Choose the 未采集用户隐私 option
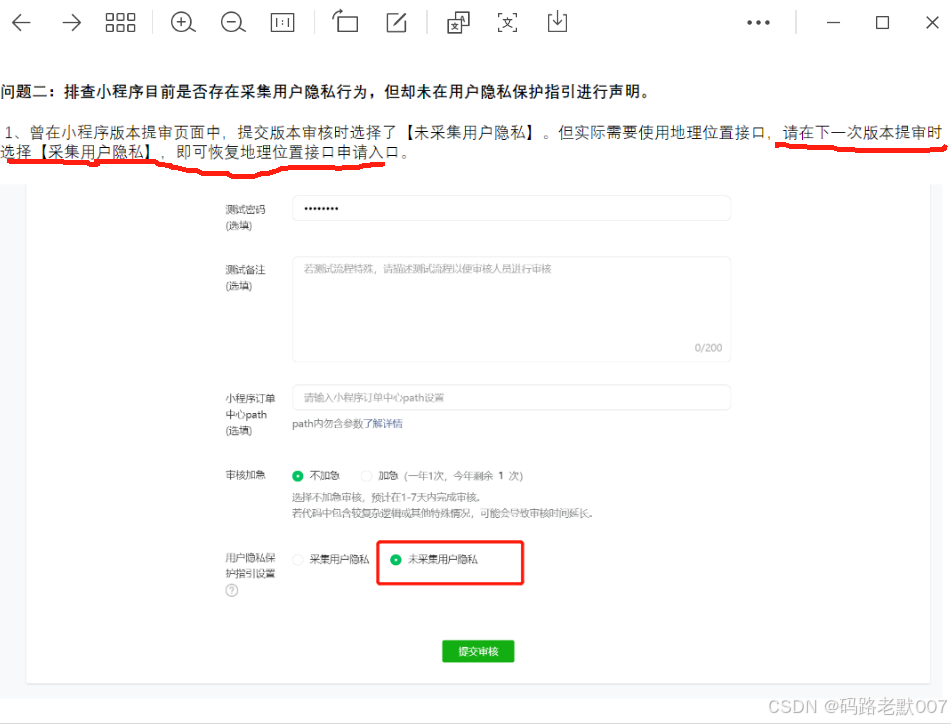The height and width of the screenshot is (724, 951). click(395, 561)
